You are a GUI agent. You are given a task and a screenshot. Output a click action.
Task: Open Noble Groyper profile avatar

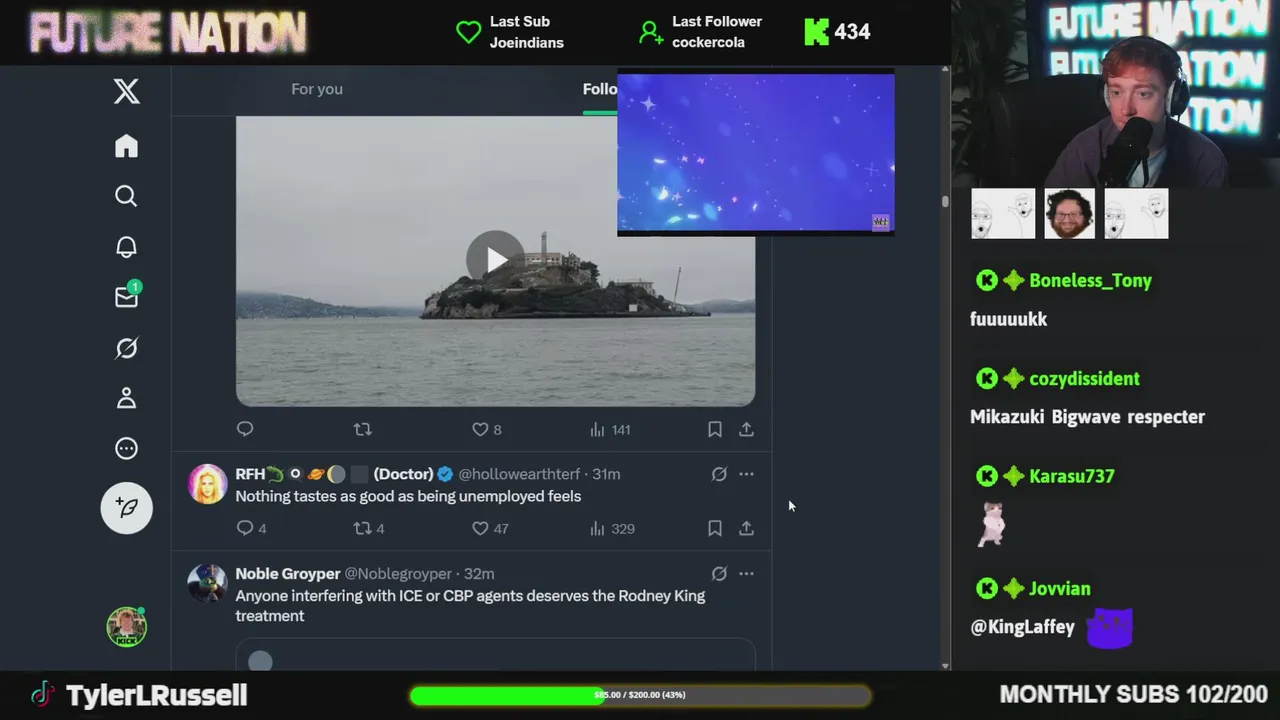coord(208,583)
